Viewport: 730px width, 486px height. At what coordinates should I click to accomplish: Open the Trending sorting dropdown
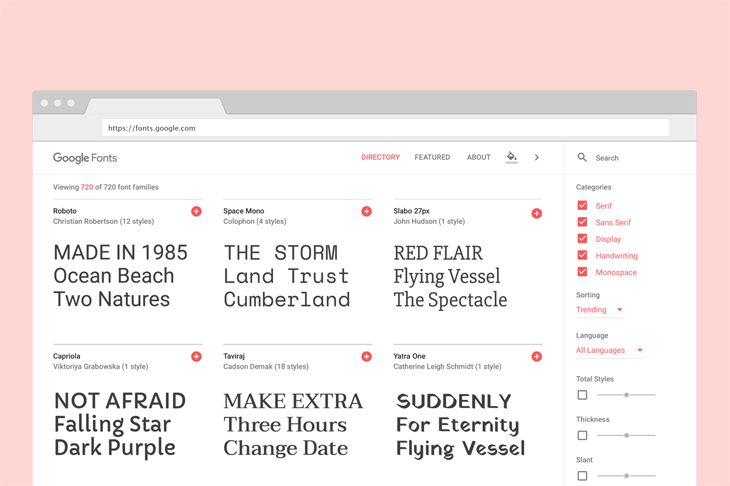[599, 310]
